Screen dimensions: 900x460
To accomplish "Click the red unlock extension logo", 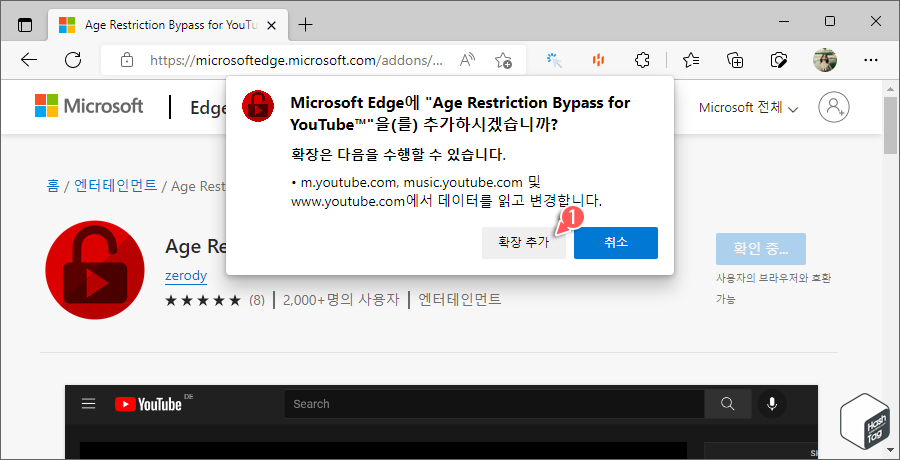I will pos(95,270).
